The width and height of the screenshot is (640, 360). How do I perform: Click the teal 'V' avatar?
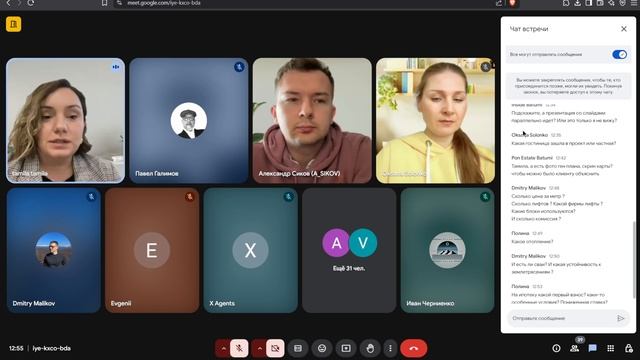pyautogui.click(x=363, y=243)
